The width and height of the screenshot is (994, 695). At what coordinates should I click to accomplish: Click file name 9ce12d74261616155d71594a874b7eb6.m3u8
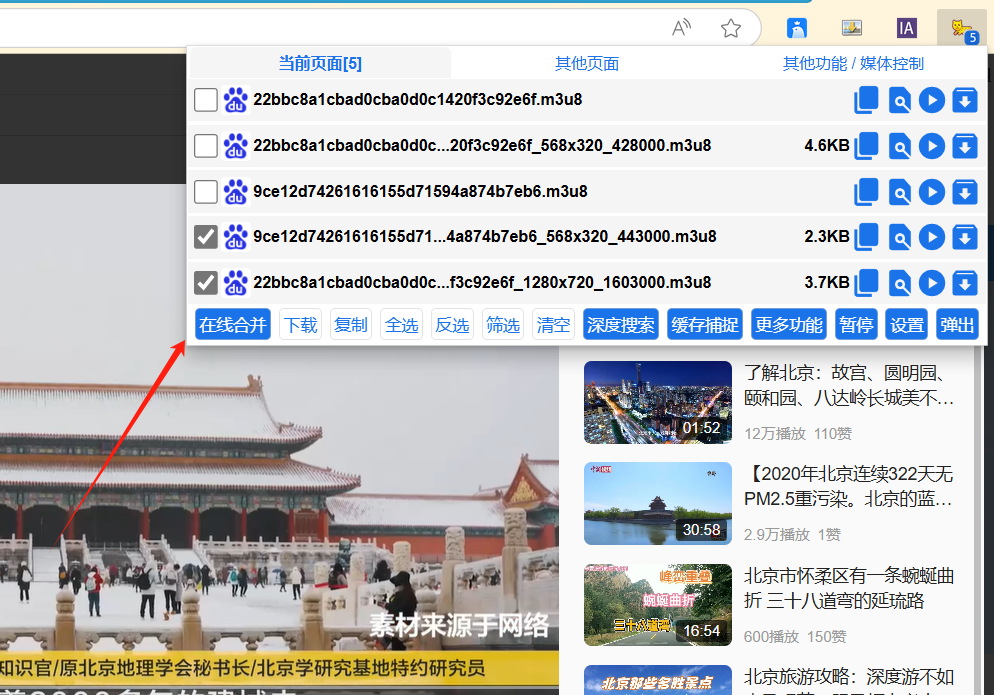420,192
